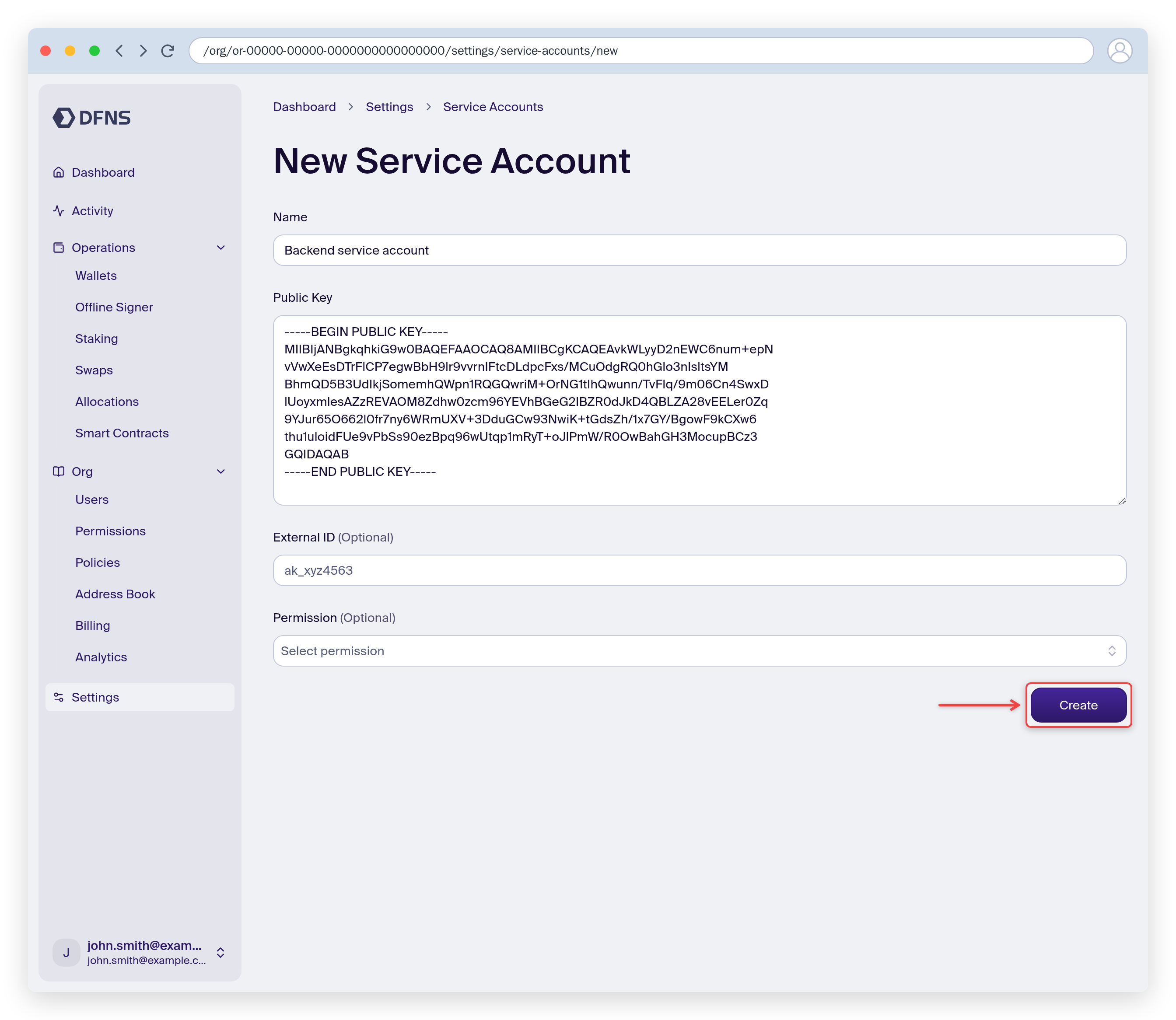Image resolution: width=1176 pixels, height=1020 pixels.
Task: Focus the Name input field
Action: (x=699, y=250)
